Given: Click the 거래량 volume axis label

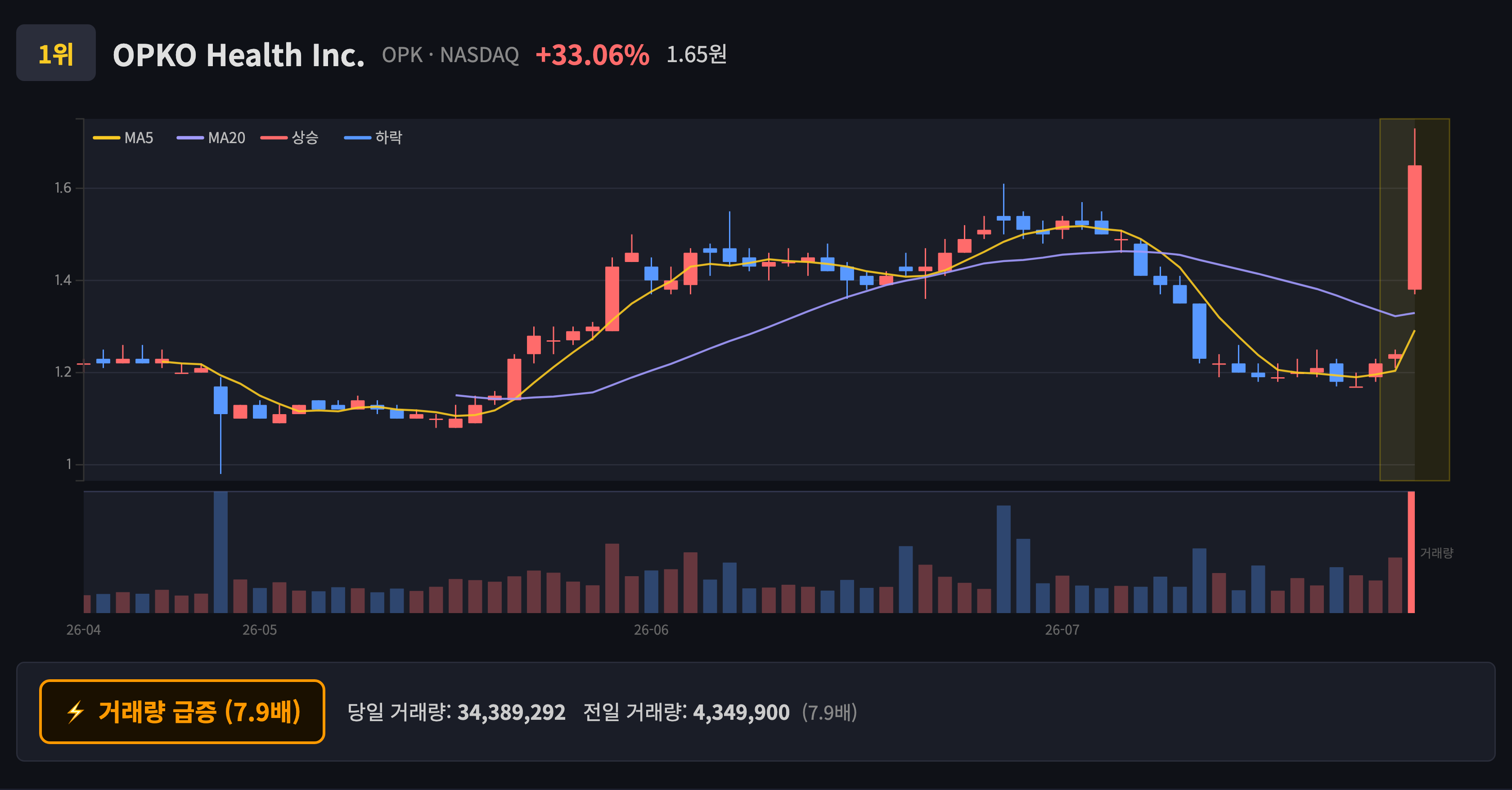Looking at the screenshot, I should (1436, 553).
